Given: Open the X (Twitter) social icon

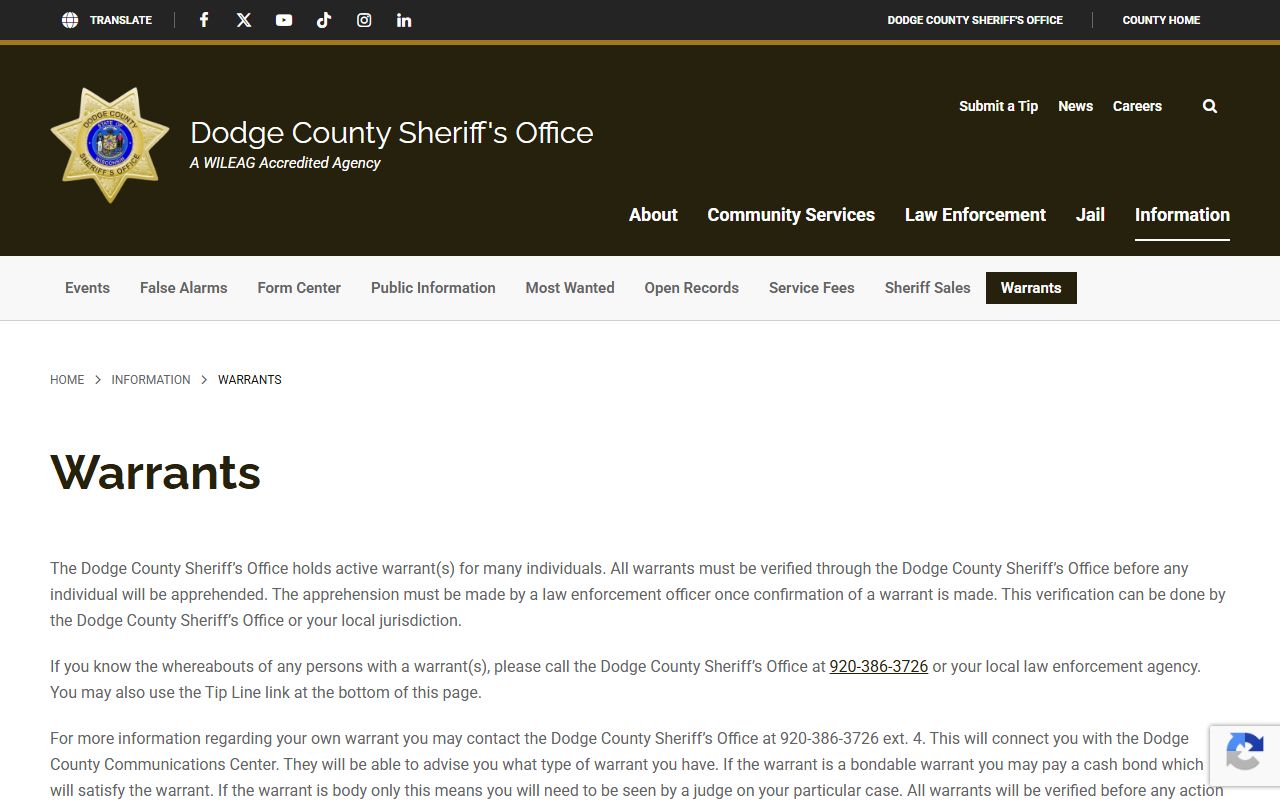Looking at the screenshot, I should pos(244,20).
